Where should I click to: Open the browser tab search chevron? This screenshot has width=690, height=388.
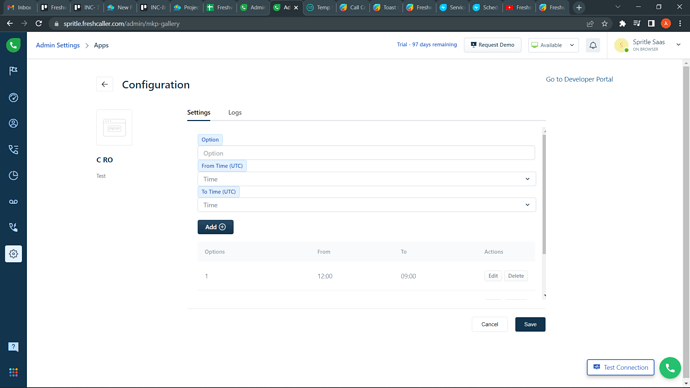pyautogui.click(x=618, y=7)
